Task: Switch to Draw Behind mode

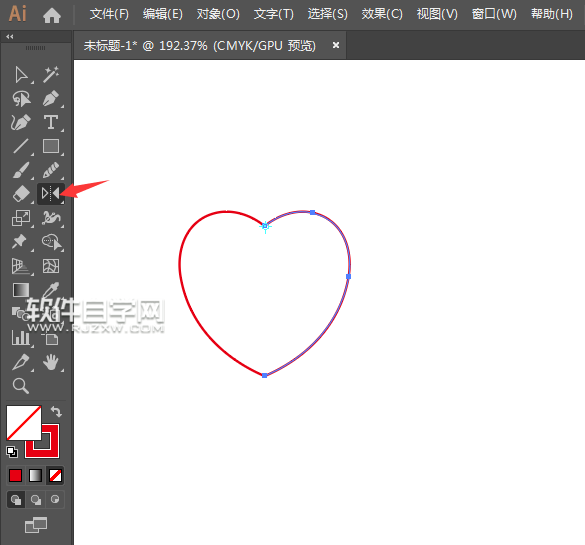Action: tap(36, 499)
